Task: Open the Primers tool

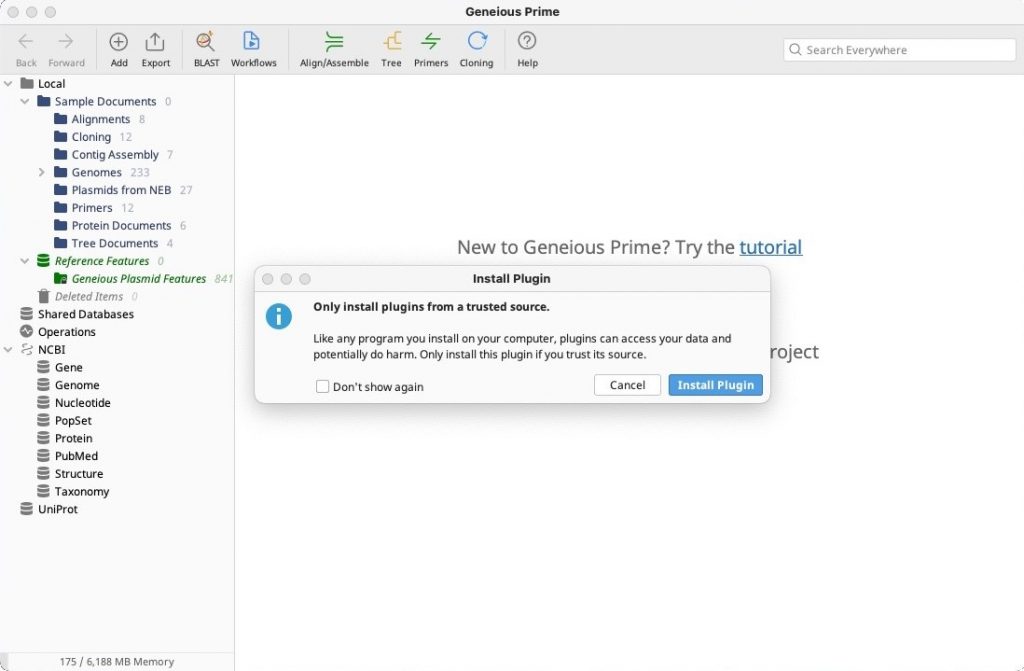Action: pyautogui.click(x=431, y=50)
